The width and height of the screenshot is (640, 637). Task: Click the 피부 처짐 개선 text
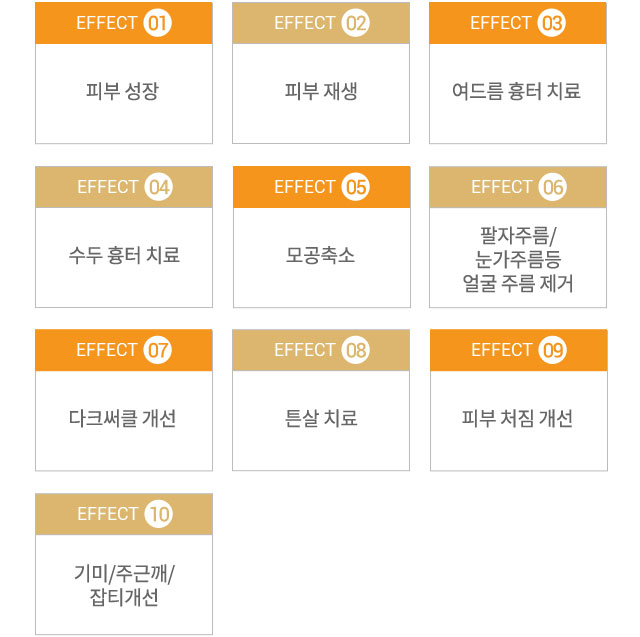point(518,418)
